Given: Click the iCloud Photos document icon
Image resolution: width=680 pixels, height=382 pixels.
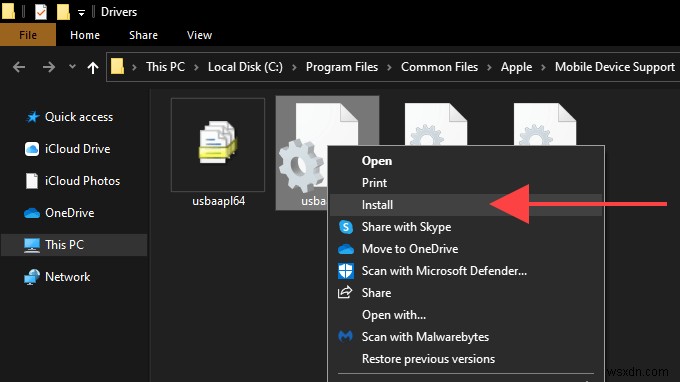Looking at the screenshot, I should coord(32,181).
